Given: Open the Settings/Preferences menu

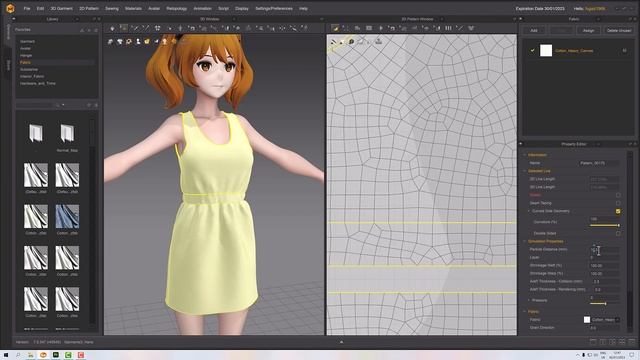Looking at the screenshot, I should [274, 9].
